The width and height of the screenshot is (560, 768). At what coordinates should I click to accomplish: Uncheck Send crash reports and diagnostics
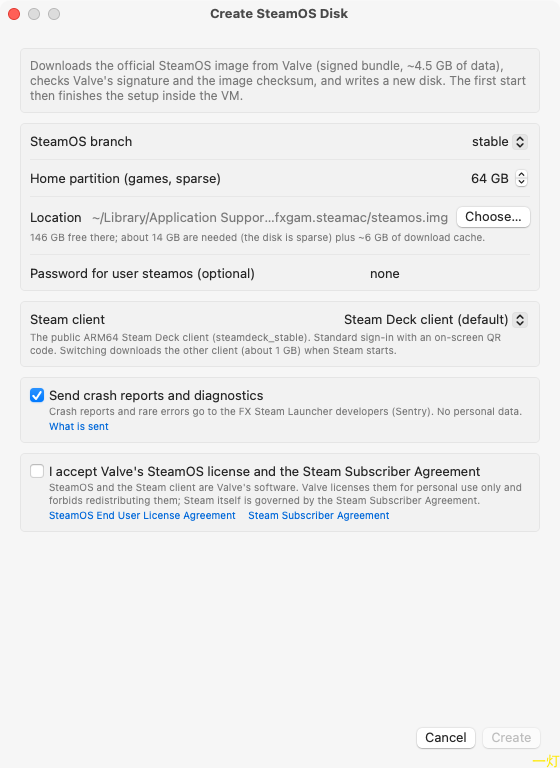tap(37, 395)
